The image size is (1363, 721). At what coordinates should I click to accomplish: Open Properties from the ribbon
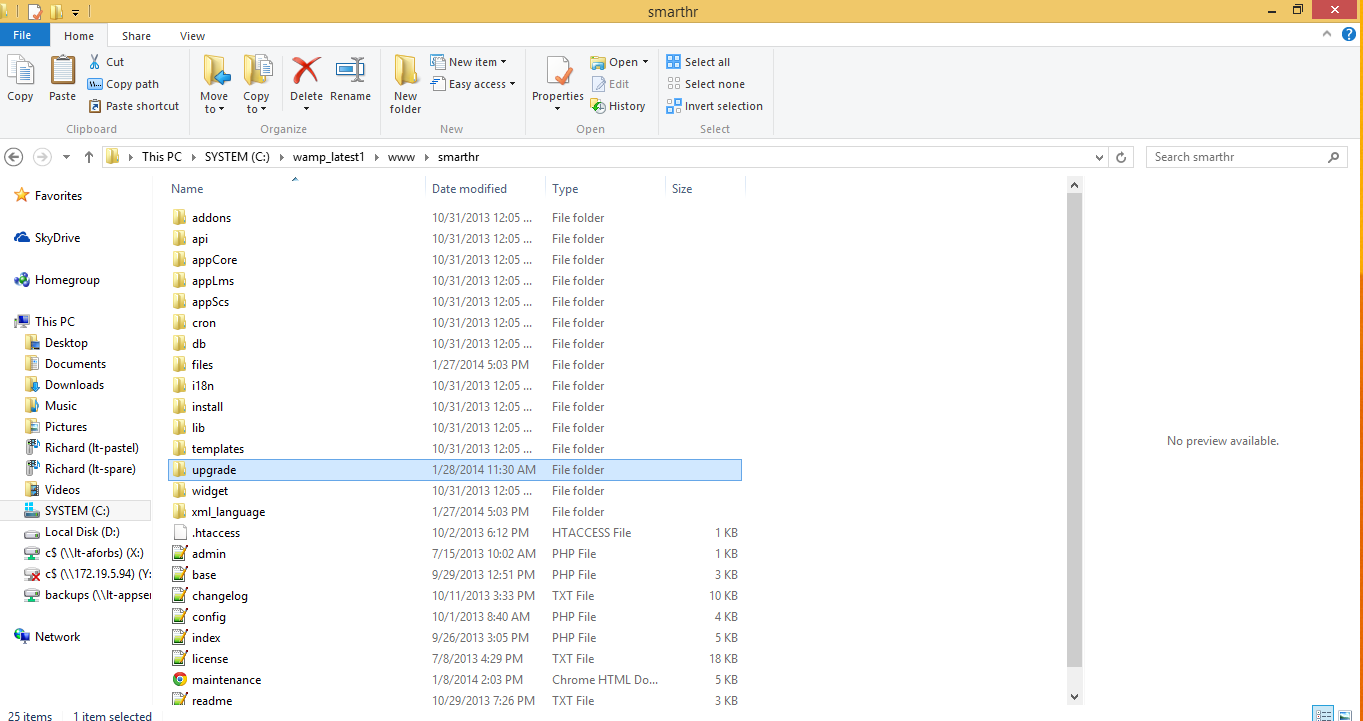click(557, 74)
